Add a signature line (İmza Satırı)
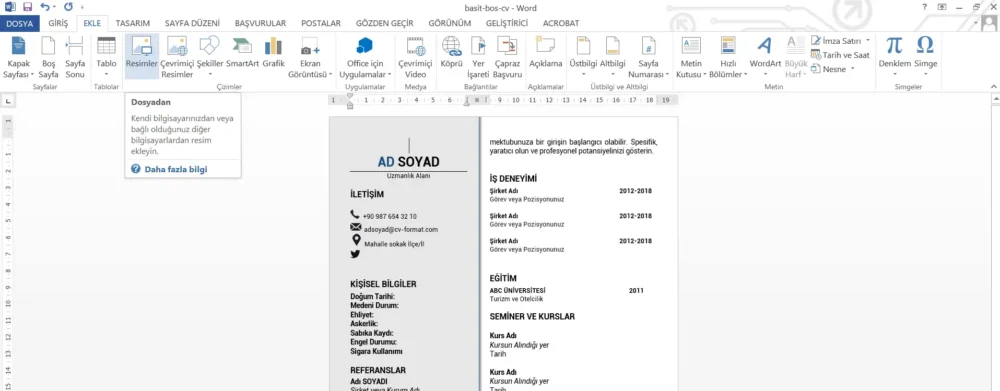This screenshot has height=391, width=1000. [x=841, y=40]
